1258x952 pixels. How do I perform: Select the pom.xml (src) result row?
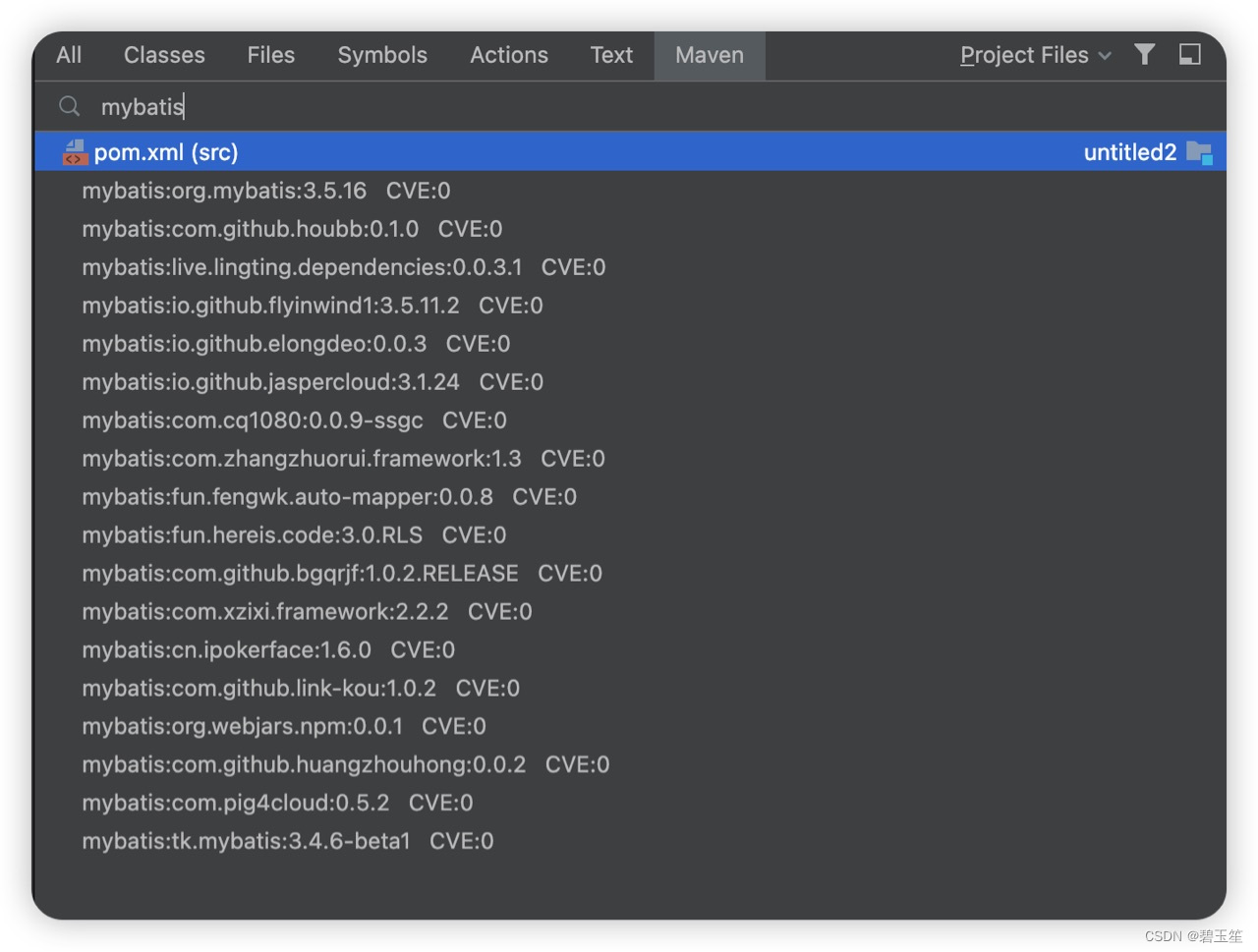[x=630, y=152]
